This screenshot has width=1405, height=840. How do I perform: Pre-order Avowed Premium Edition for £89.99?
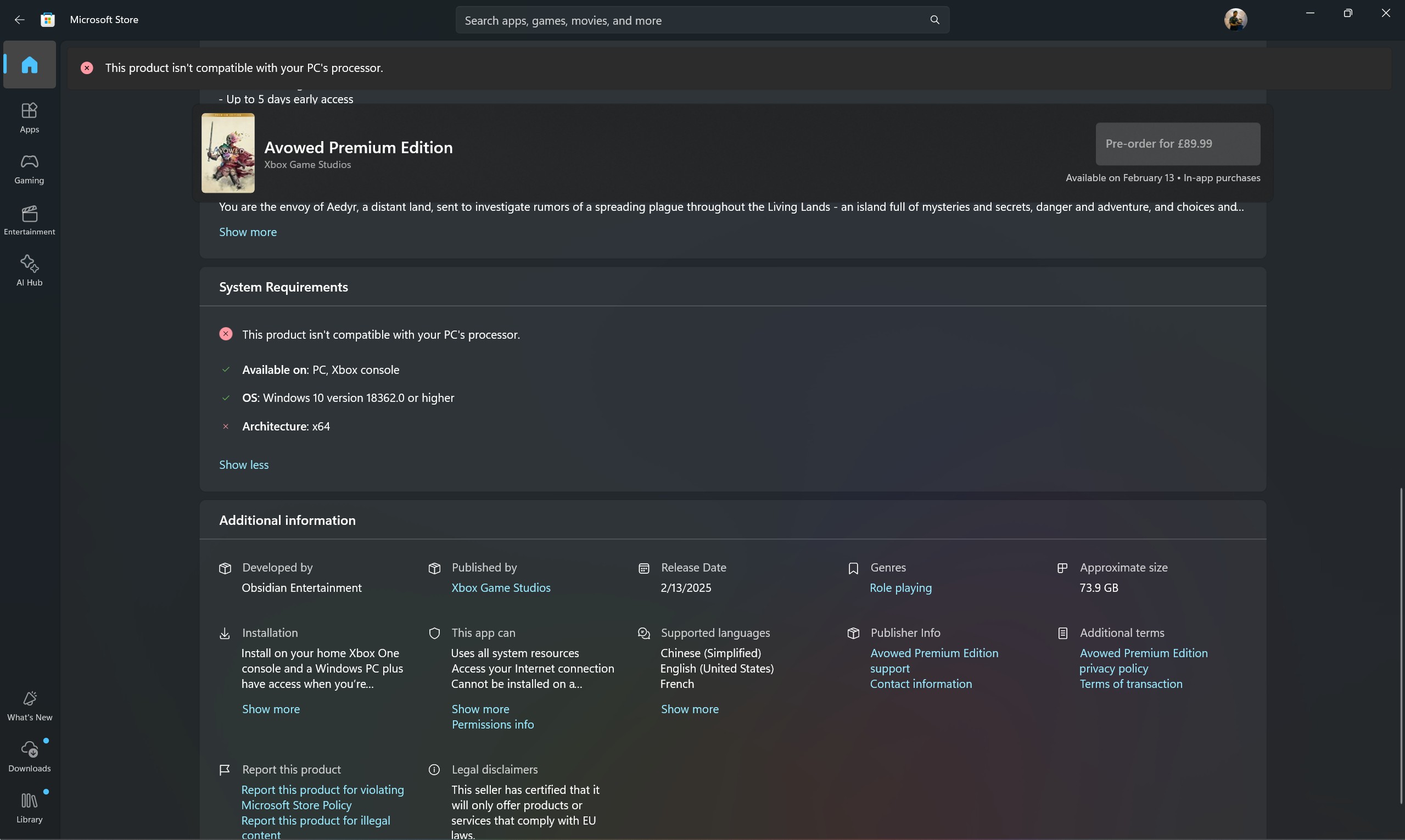coord(1177,143)
